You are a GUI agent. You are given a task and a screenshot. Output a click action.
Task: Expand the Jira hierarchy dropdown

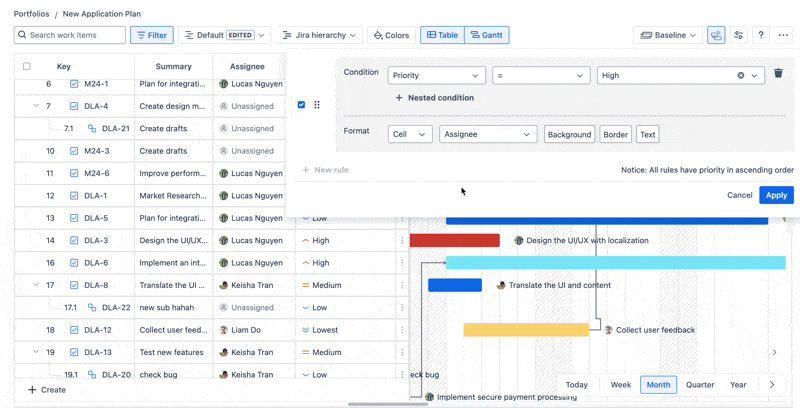(x=320, y=35)
